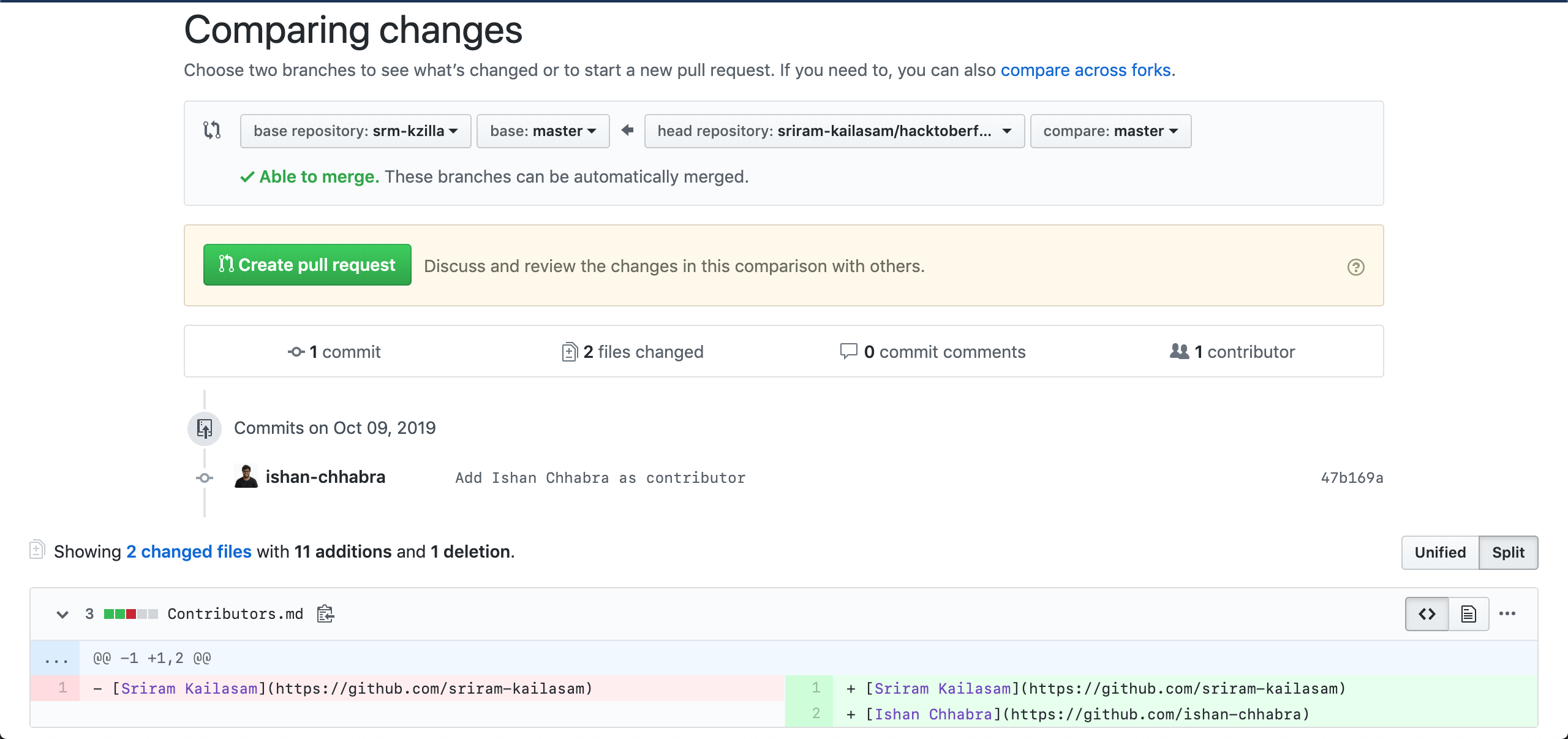
Task: Copy Contributors.md file path icon
Action: click(x=325, y=614)
